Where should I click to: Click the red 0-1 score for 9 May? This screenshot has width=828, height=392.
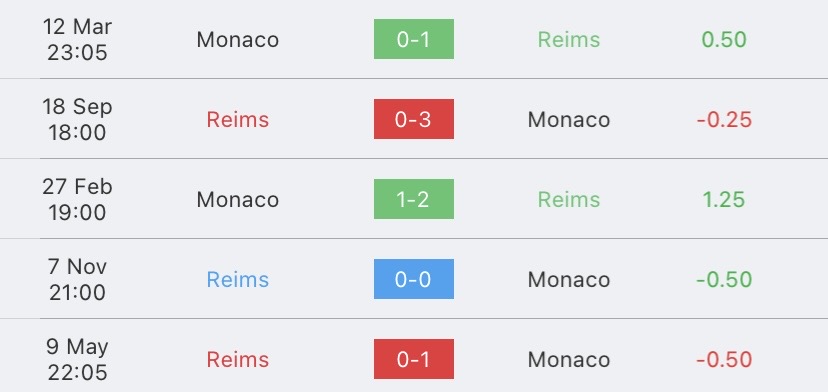click(x=413, y=359)
